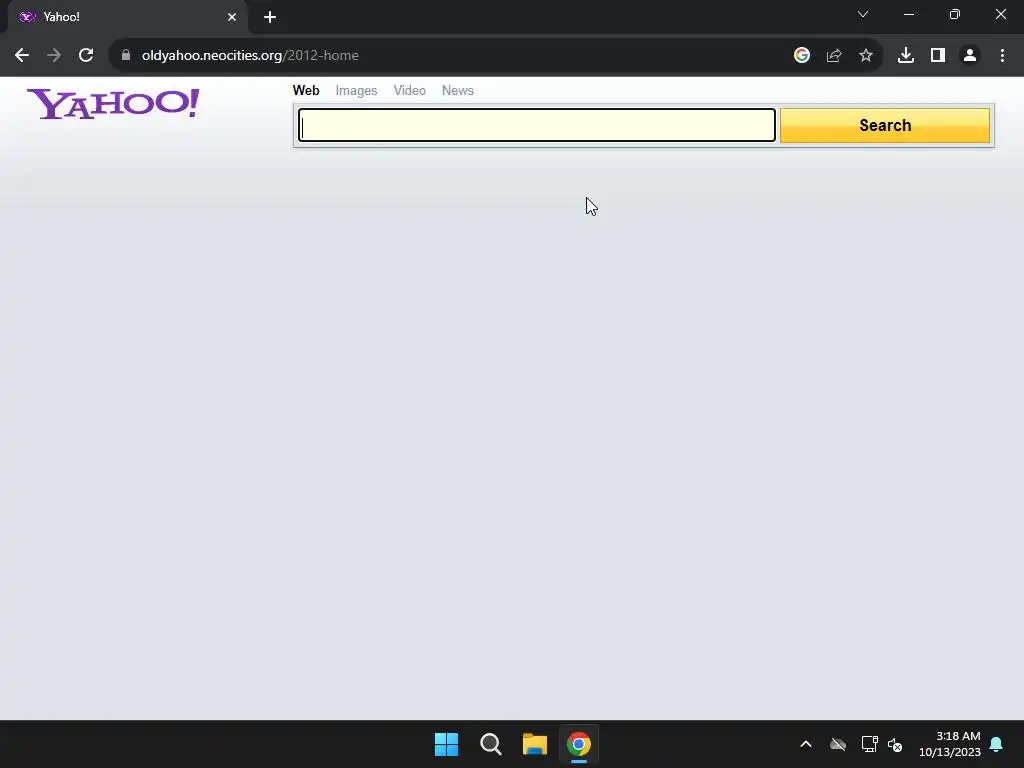The image size is (1024, 768).
Task: Open the network tray icon
Action: [869, 744]
